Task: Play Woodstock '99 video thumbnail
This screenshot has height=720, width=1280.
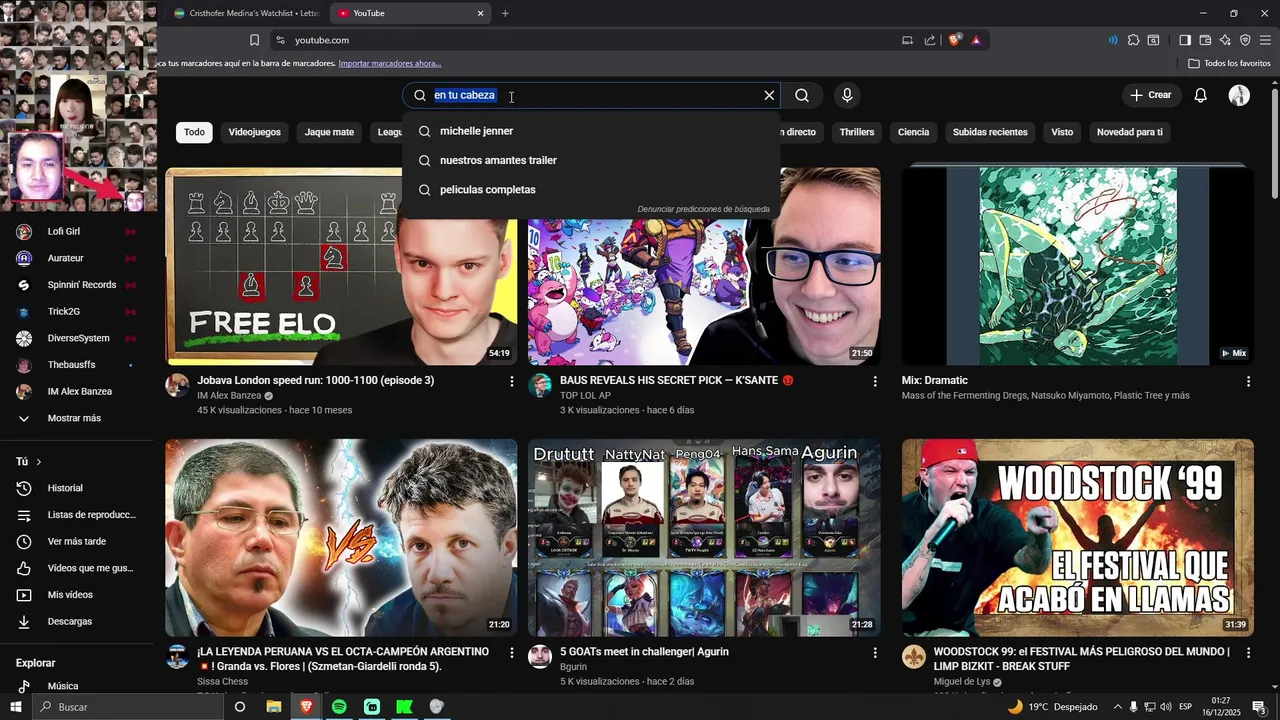Action: [x=1078, y=537]
